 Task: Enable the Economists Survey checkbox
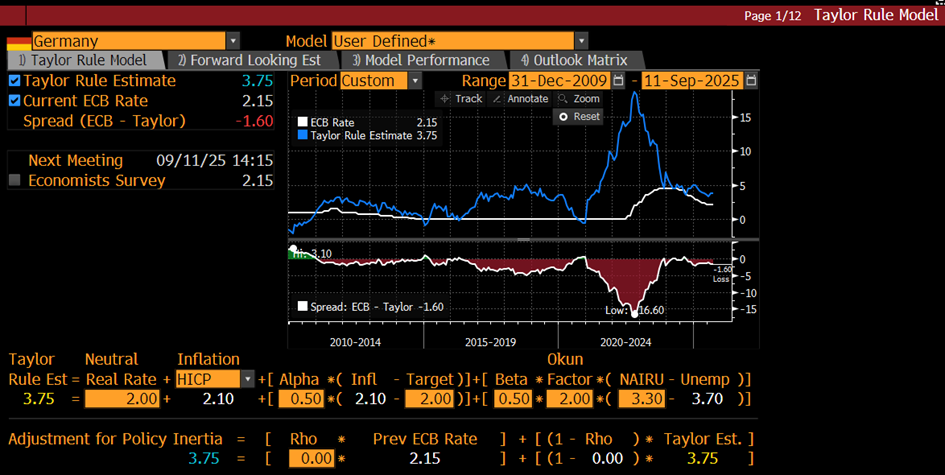(x=14, y=181)
